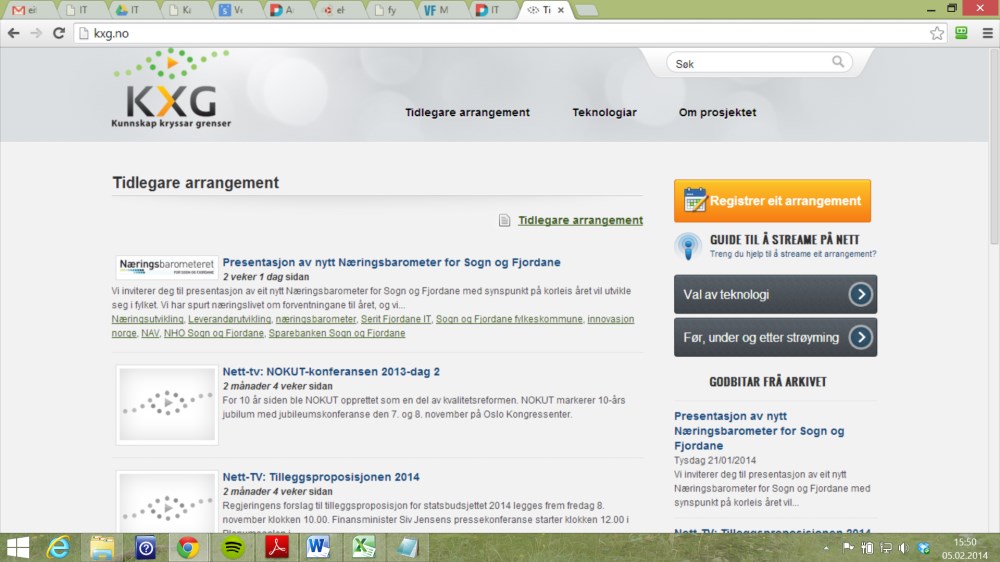
Task: Click the KXG logo
Action: pos(171,88)
